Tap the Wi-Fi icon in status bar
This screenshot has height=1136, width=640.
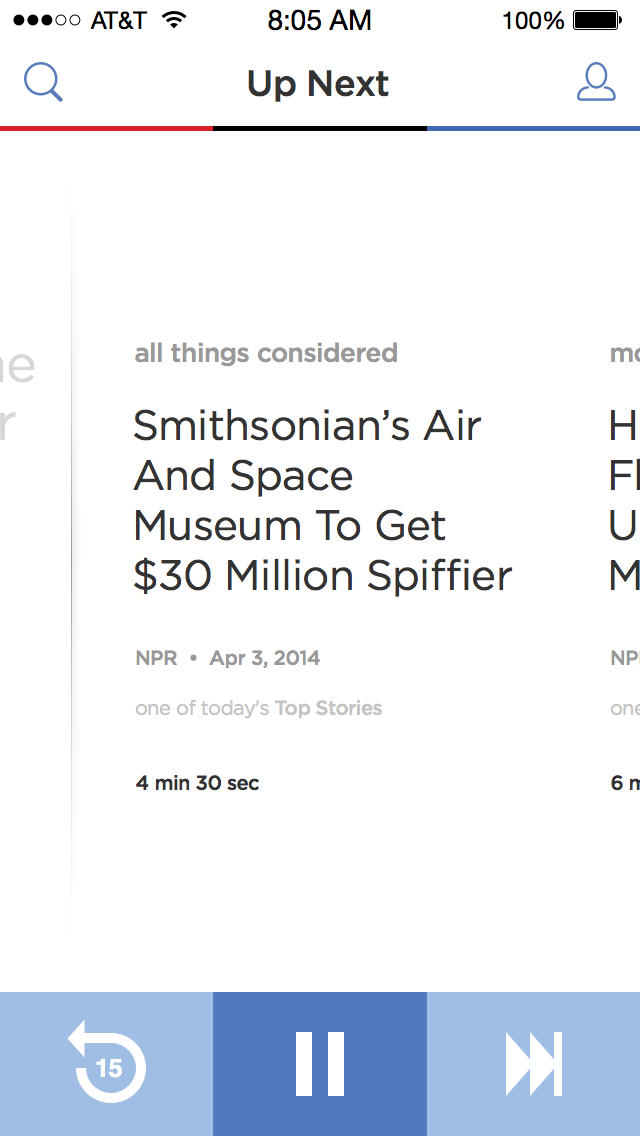174,21
